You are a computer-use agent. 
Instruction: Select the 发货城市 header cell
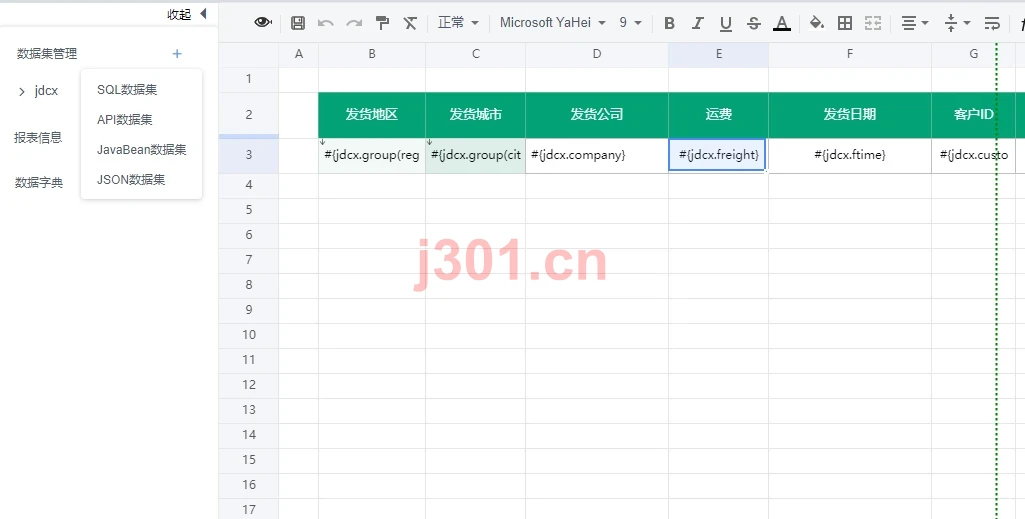tap(475, 114)
